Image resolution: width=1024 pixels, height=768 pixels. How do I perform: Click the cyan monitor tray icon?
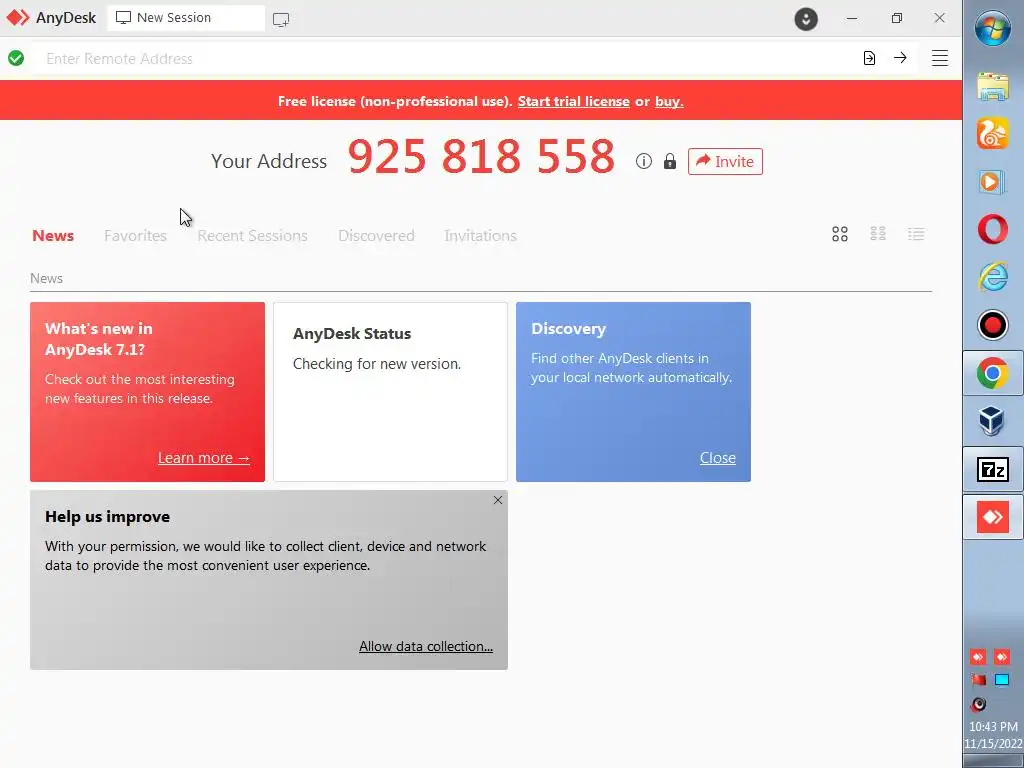[x=1002, y=680]
